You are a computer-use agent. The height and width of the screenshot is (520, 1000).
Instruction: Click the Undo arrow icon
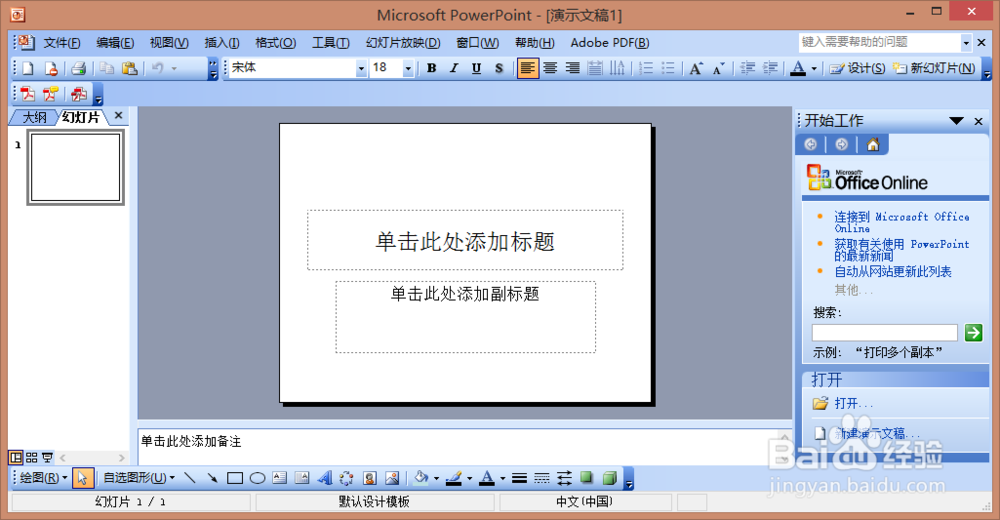pos(158,68)
